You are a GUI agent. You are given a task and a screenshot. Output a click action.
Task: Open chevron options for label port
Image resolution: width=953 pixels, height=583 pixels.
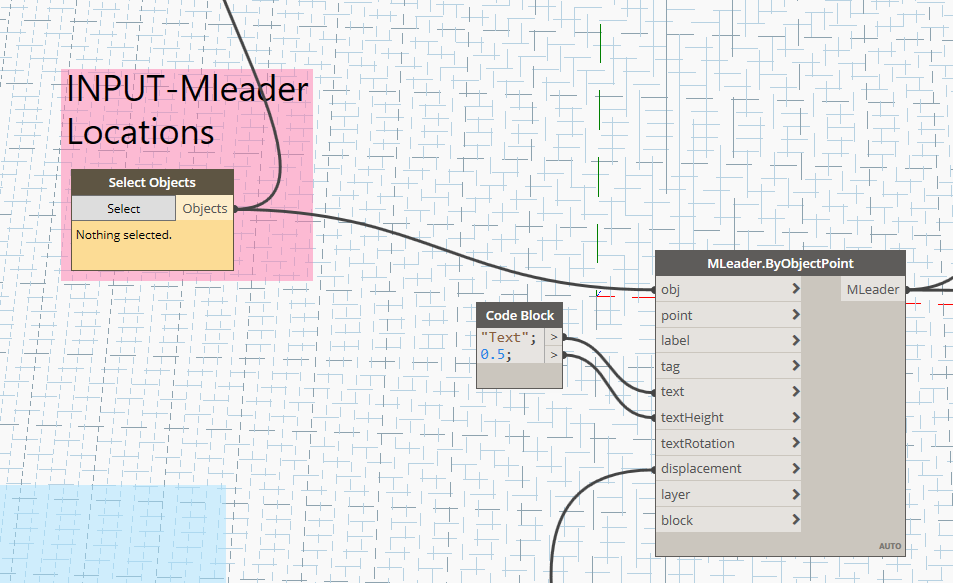coord(796,340)
